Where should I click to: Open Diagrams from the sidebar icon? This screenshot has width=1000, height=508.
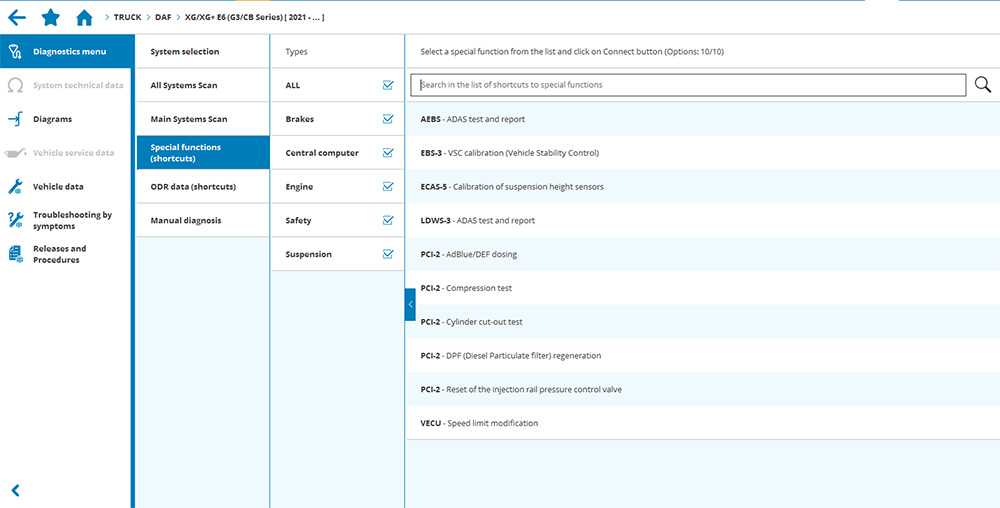(x=15, y=119)
